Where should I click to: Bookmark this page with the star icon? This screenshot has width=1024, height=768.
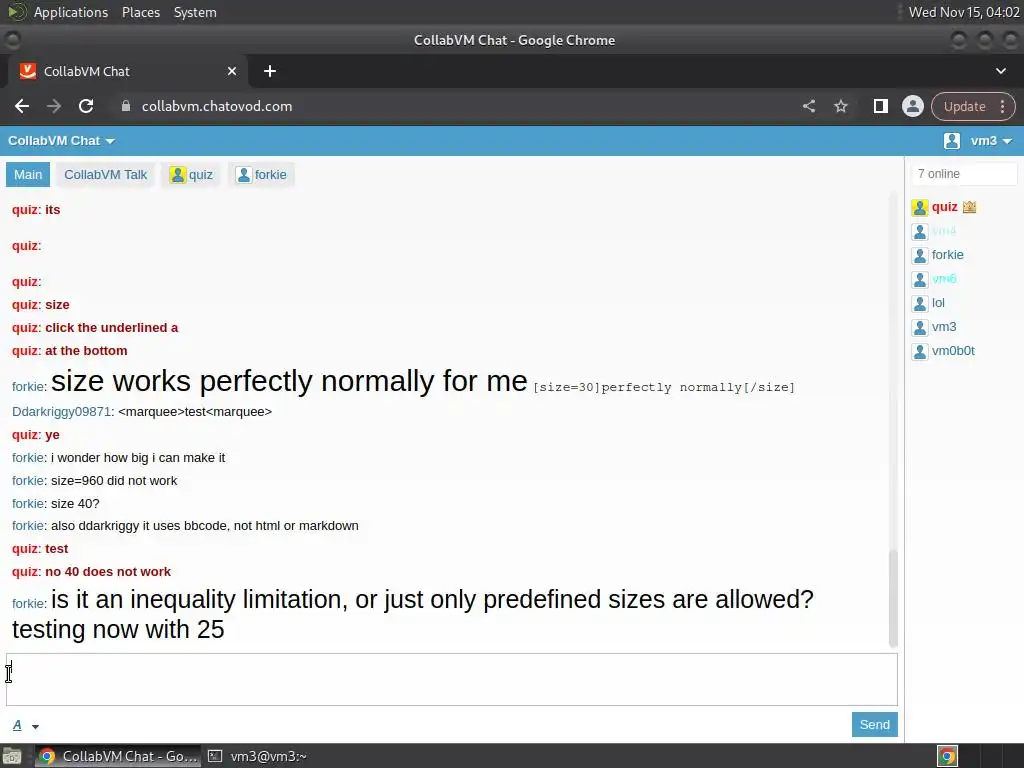[x=841, y=106]
